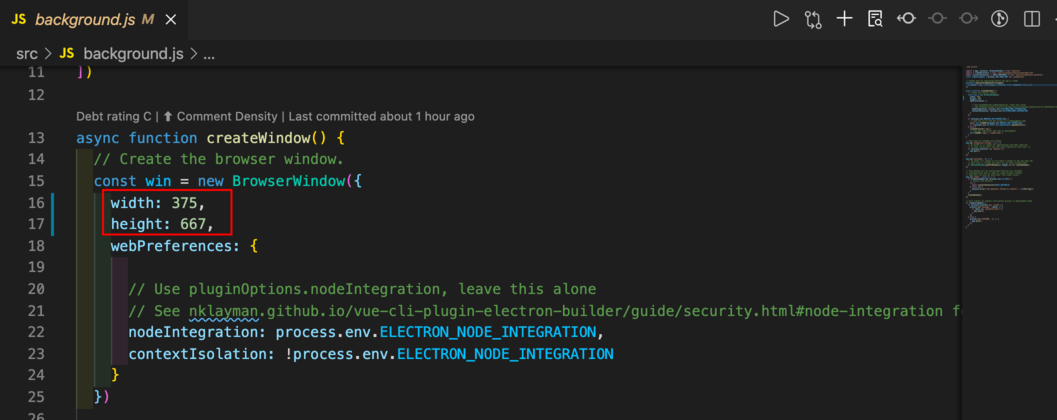This screenshot has height=420, width=1057.
Task: Click the middle grayed commit circle icon
Action: point(937,19)
